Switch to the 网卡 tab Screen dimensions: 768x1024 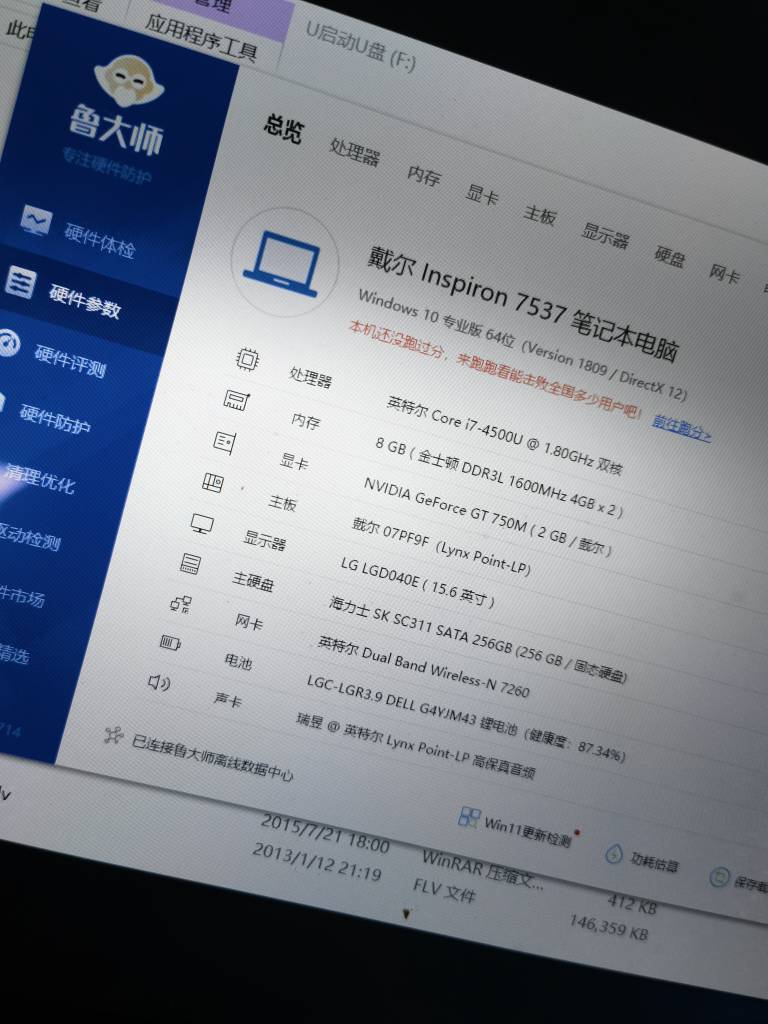[724, 273]
